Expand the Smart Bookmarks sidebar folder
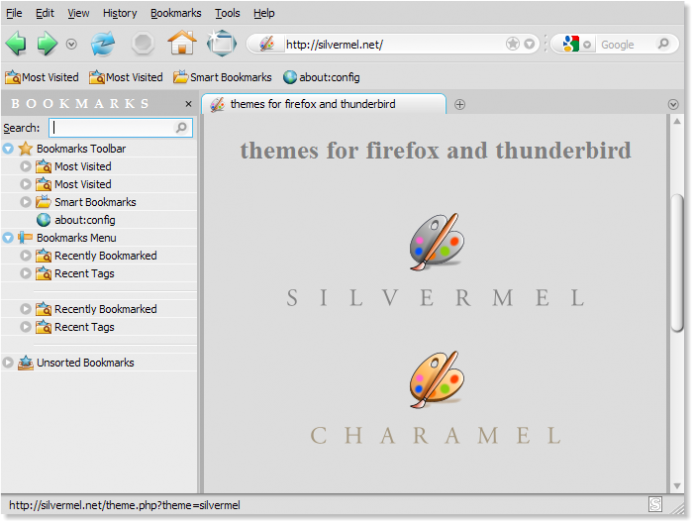 [x=26, y=202]
